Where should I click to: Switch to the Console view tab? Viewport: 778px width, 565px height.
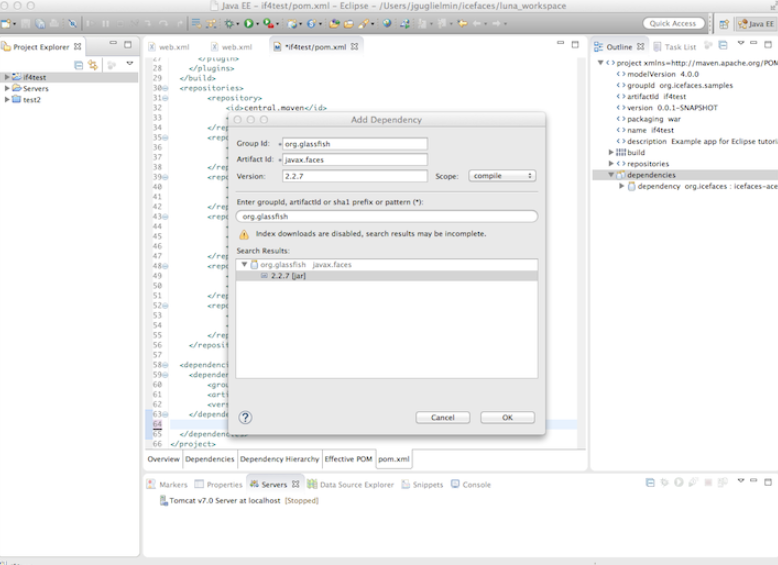coord(475,484)
